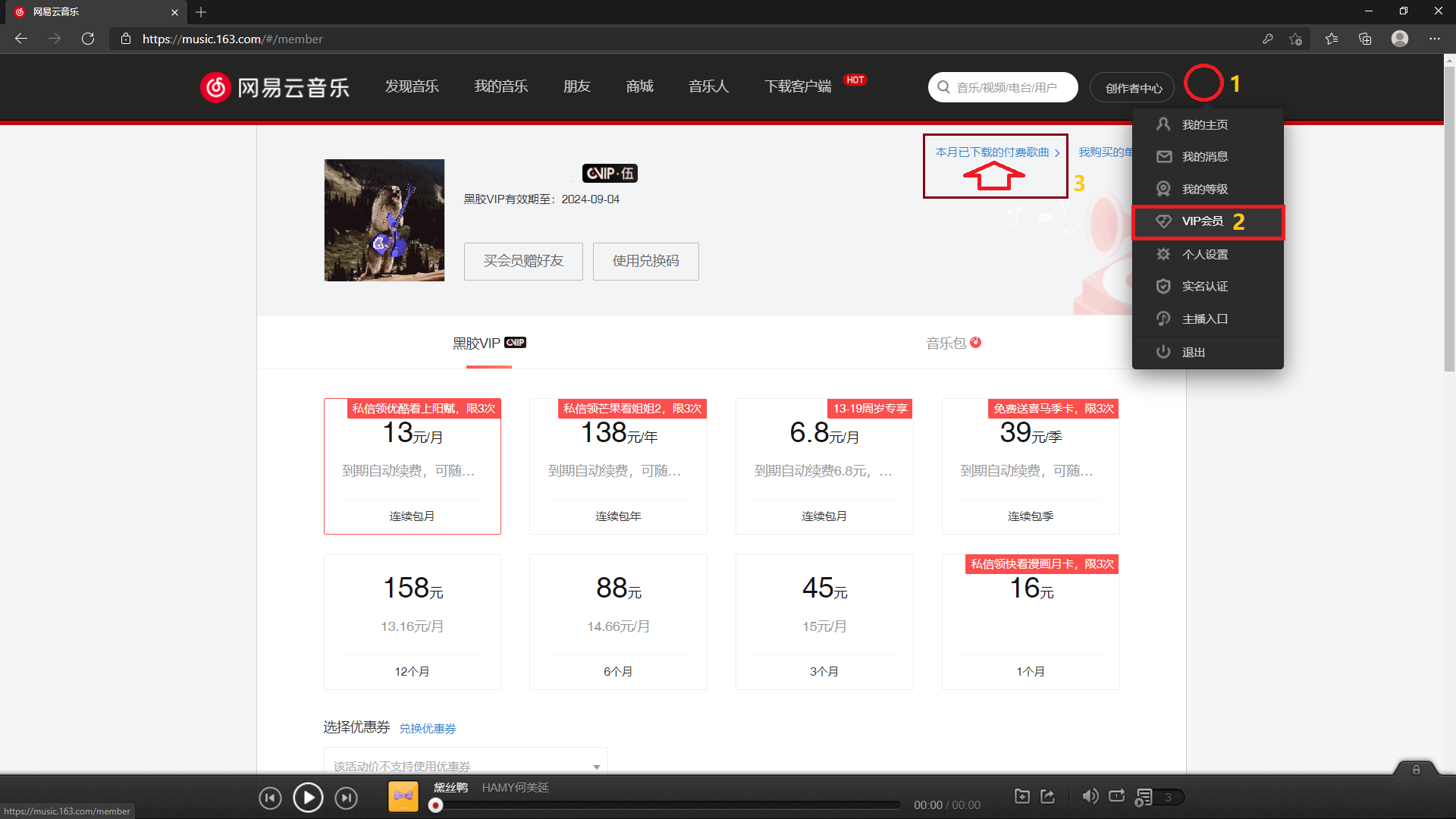1456x819 pixels.
Task: Add page to favorites star icon
Action: pyautogui.click(x=1295, y=39)
